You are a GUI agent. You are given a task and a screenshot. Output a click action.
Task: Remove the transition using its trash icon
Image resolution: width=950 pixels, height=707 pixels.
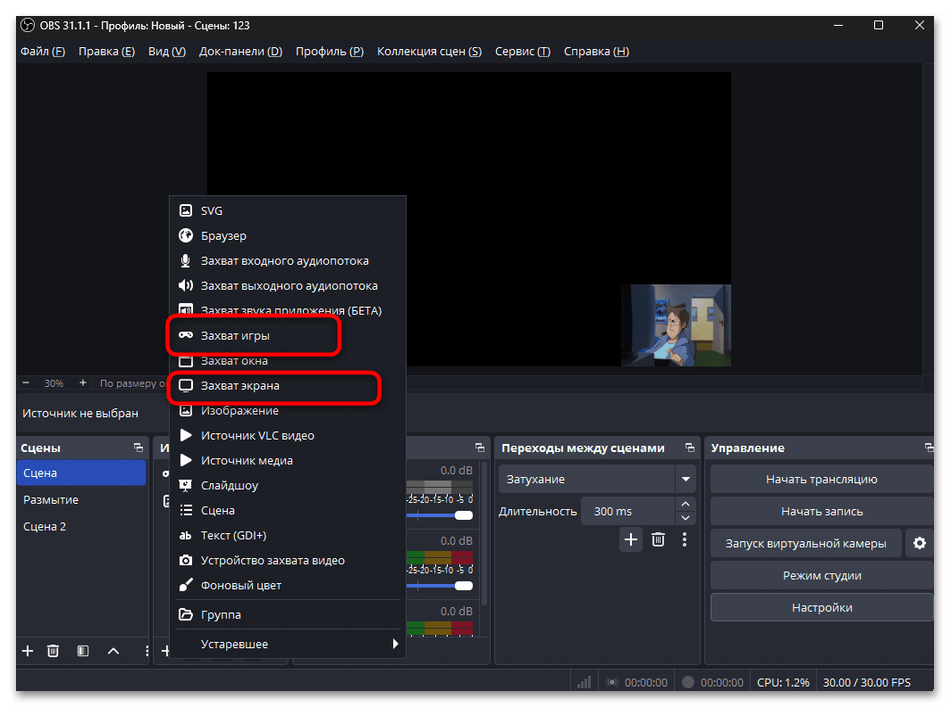[x=658, y=540]
